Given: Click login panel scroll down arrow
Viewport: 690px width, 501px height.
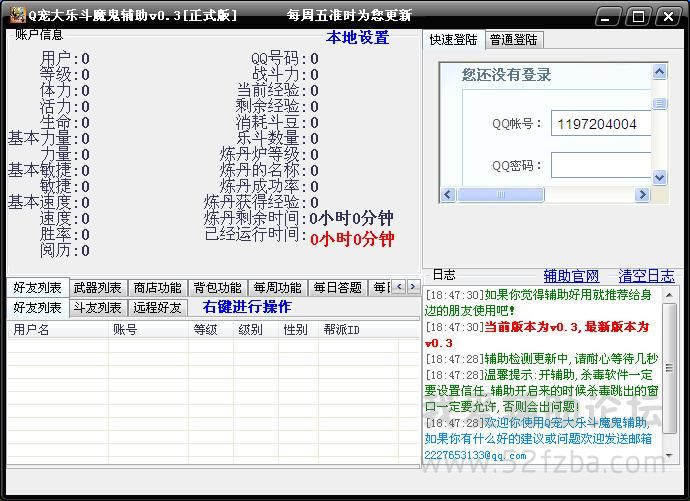Looking at the screenshot, I should [659, 177].
